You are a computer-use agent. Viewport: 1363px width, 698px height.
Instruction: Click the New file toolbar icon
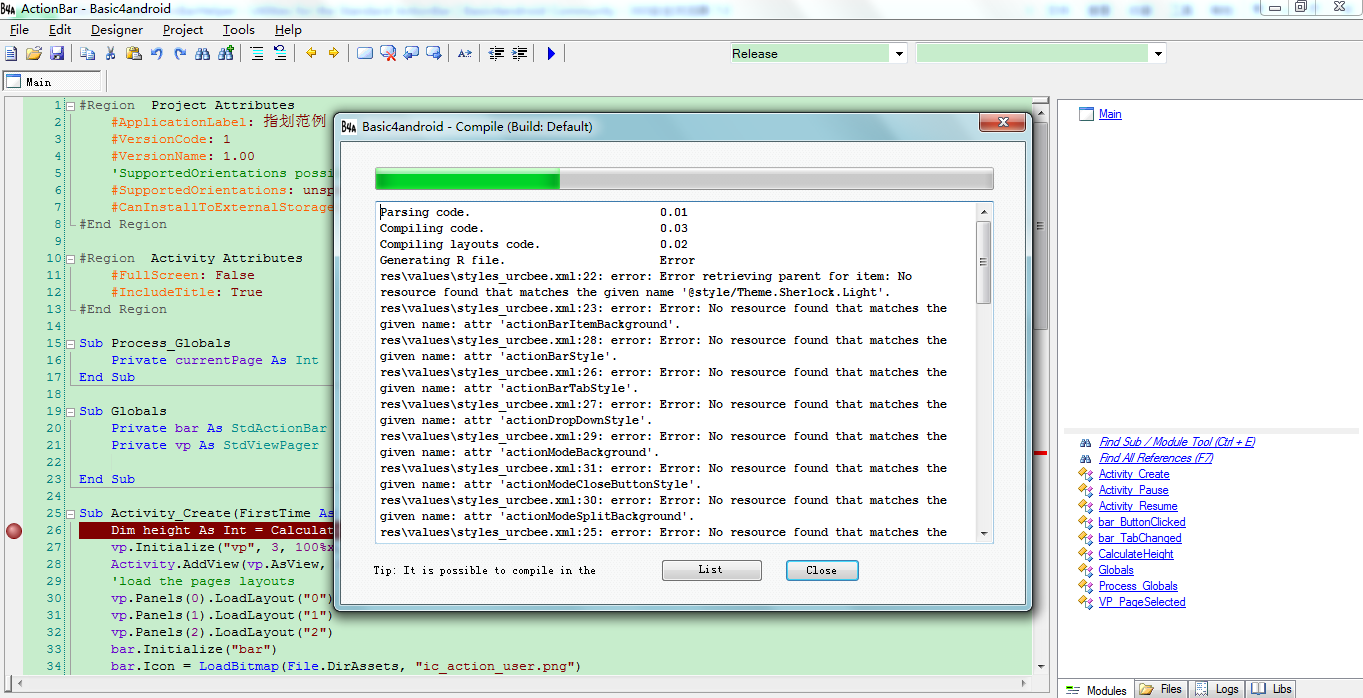coord(11,53)
